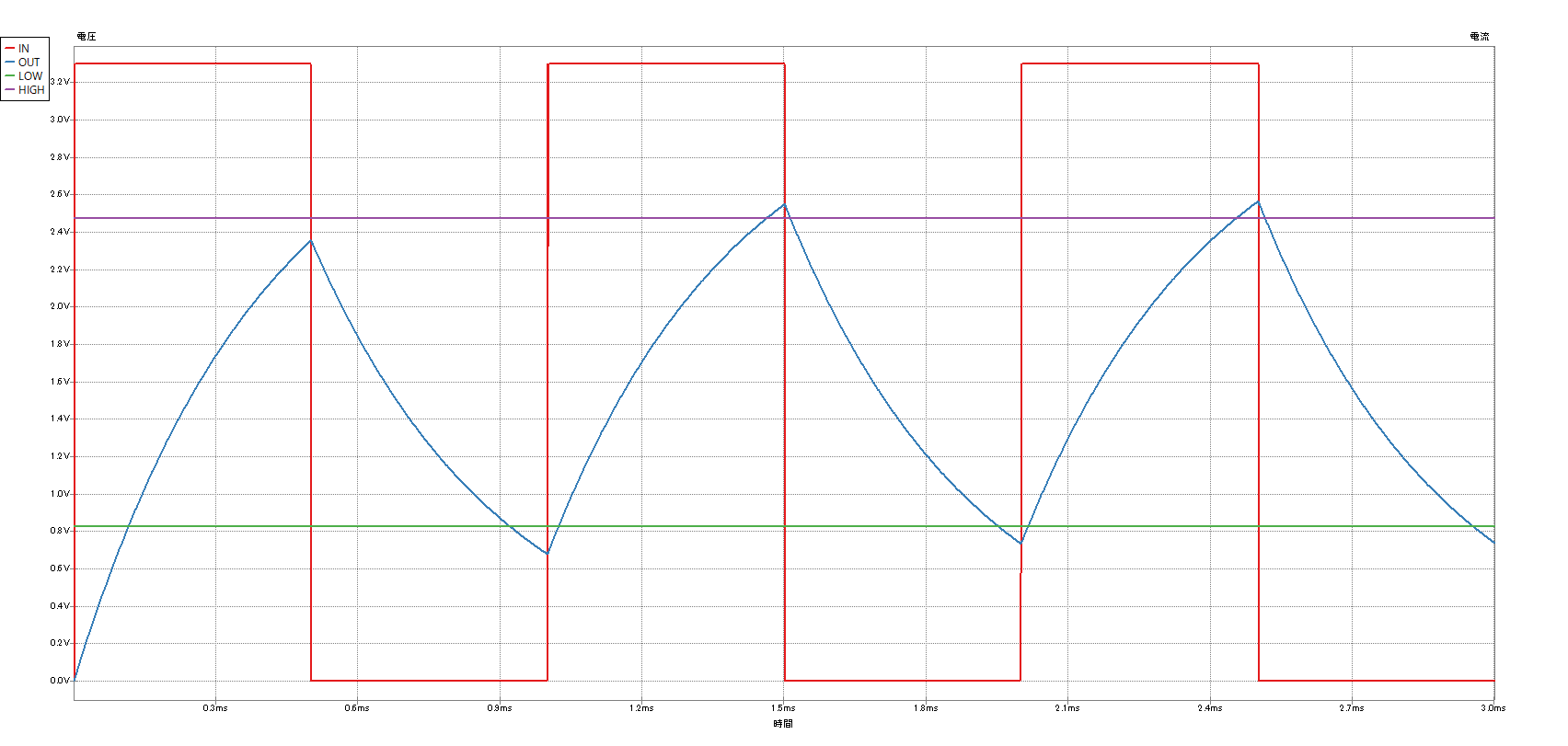This screenshot has height=746, width=1568.
Task: Click the 1.6V tick label on voltage axis
Action: [x=60, y=382]
